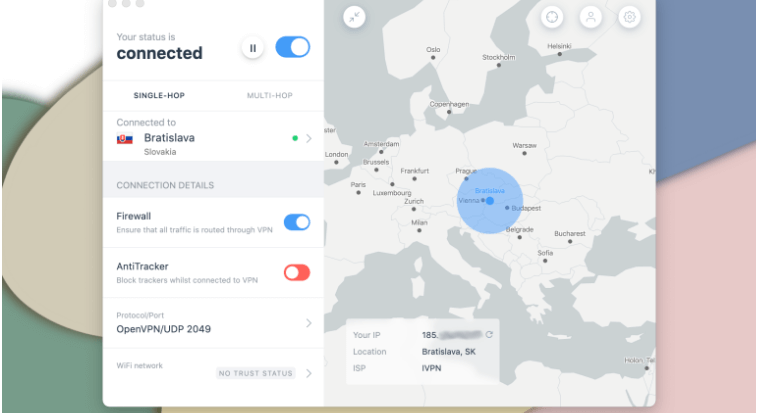Select Prague on the map
This screenshot has height=414, width=760.
coord(466,179)
